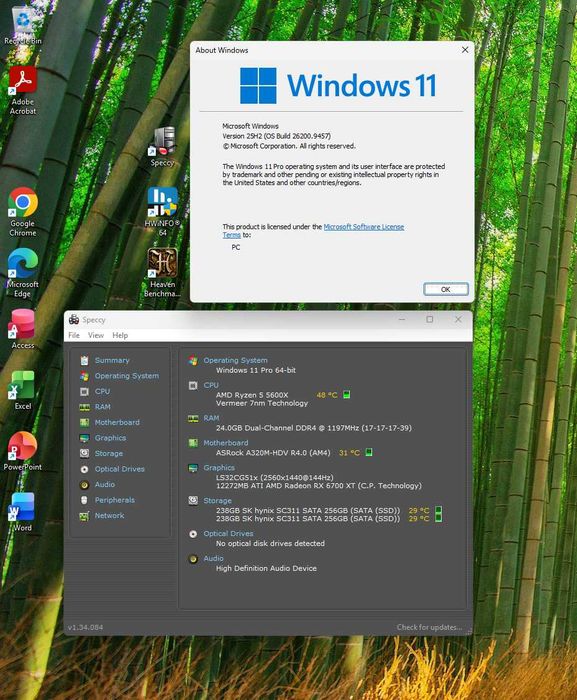This screenshot has width=577, height=700.
Task: Open the Optical Drives heading in summary pane
Action: coord(228,533)
